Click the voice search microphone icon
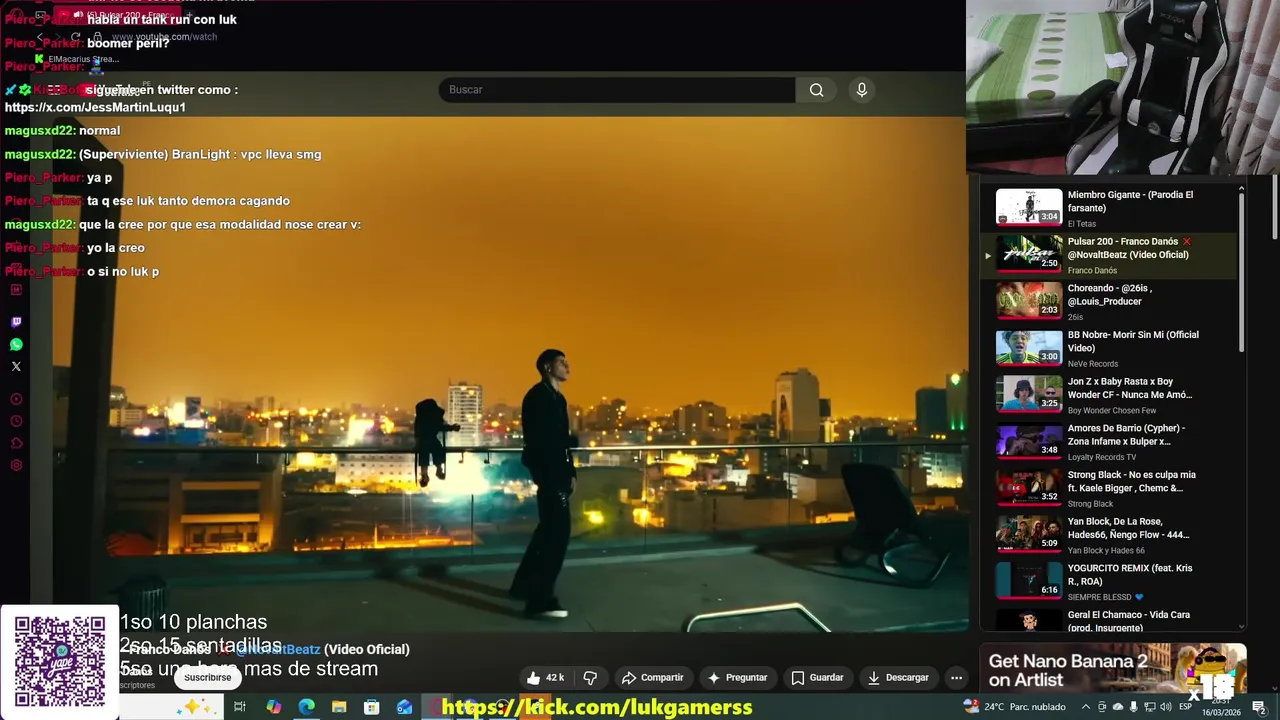1280x720 pixels. point(862,90)
